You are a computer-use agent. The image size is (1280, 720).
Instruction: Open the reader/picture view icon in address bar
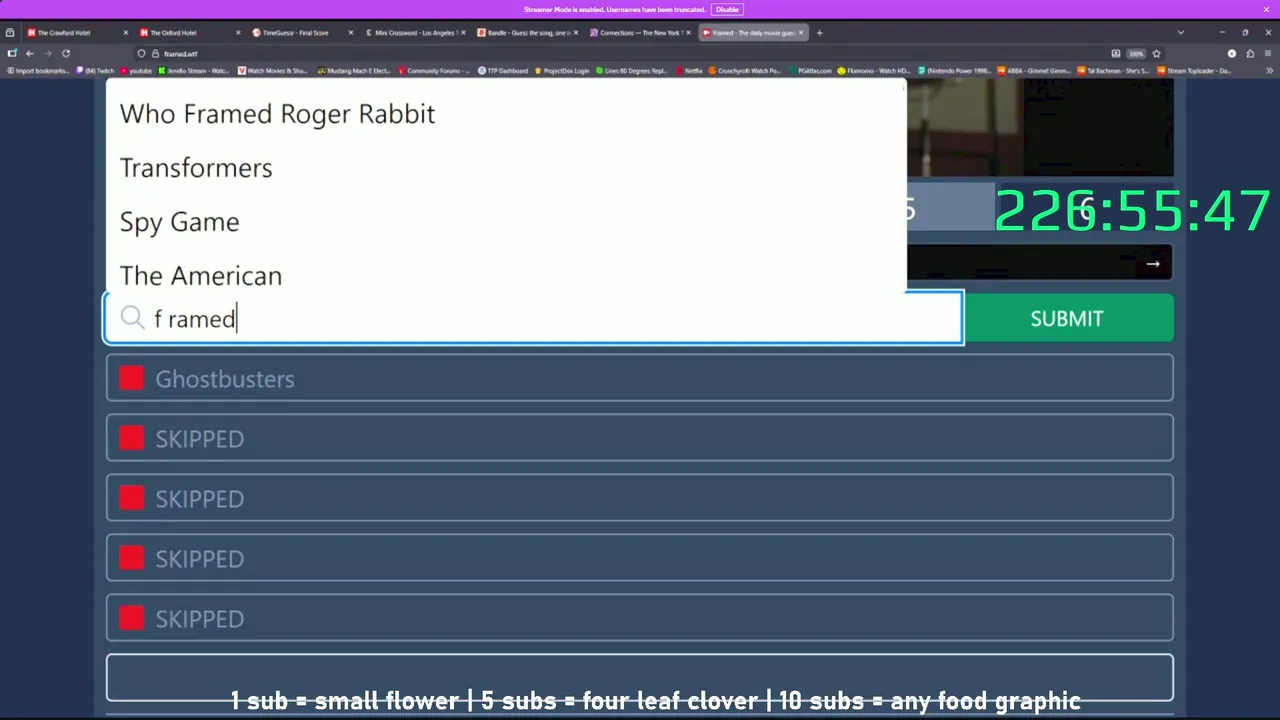pyautogui.click(x=1116, y=53)
